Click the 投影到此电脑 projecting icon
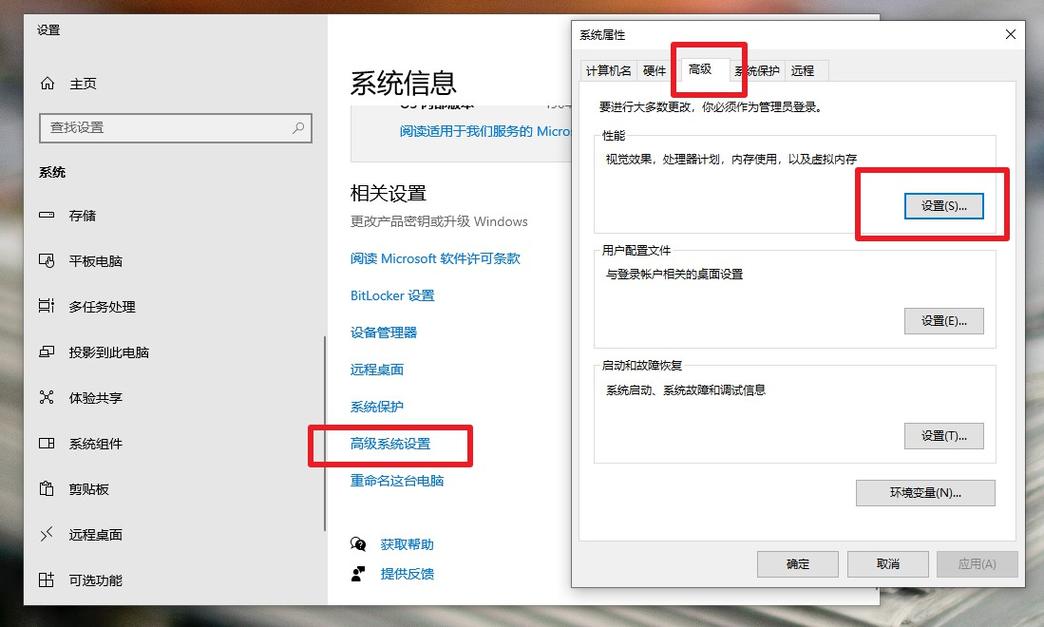 tap(47, 351)
